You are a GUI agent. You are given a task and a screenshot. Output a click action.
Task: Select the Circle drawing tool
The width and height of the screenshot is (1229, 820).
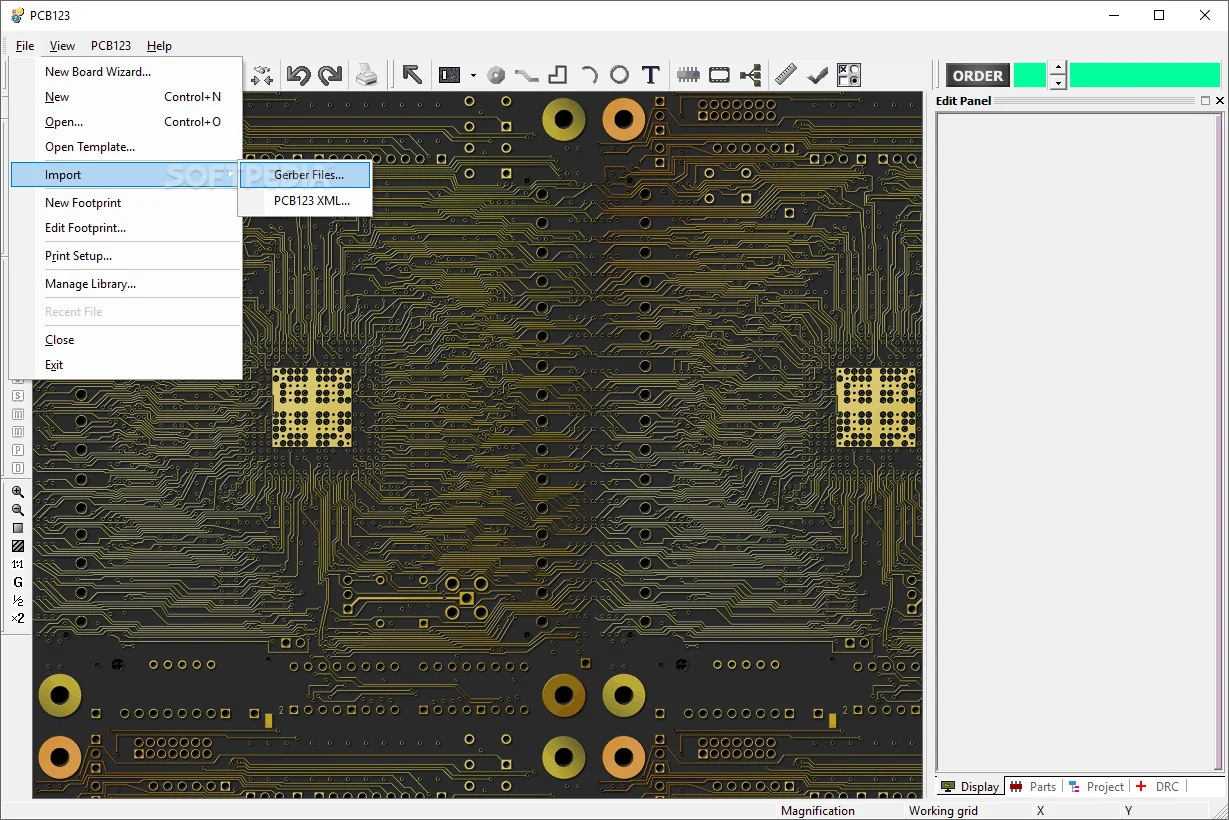[620, 74]
